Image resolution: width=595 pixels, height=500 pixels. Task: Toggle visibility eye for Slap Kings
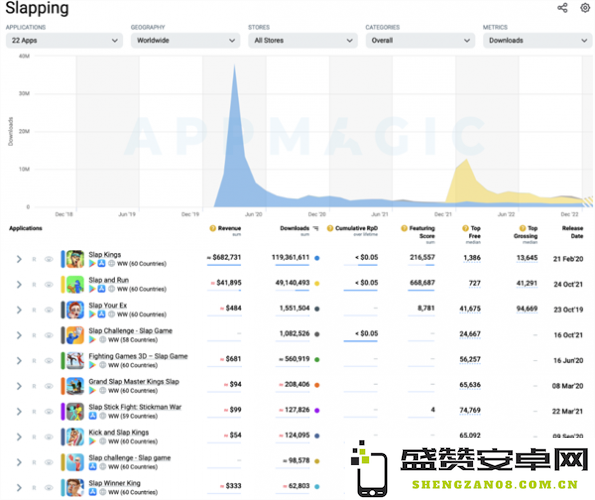[x=49, y=259]
